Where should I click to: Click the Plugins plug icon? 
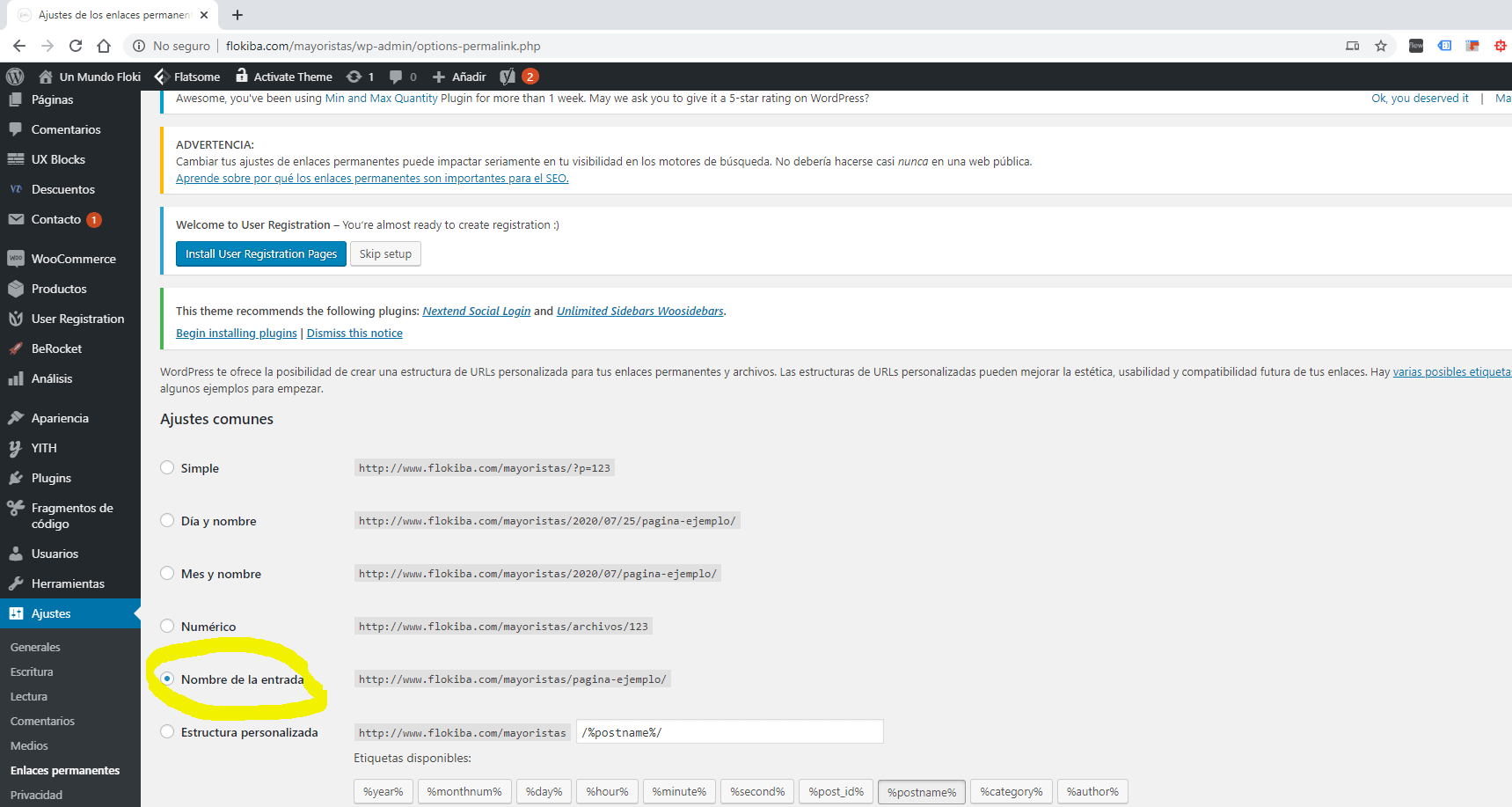point(15,478)
